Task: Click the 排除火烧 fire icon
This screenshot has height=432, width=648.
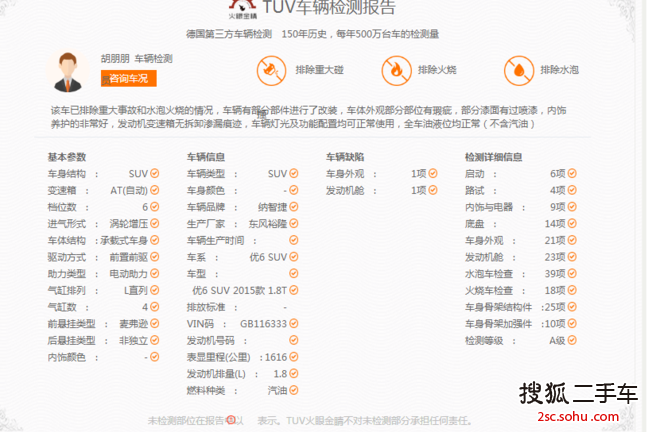Action: (396, 71)
